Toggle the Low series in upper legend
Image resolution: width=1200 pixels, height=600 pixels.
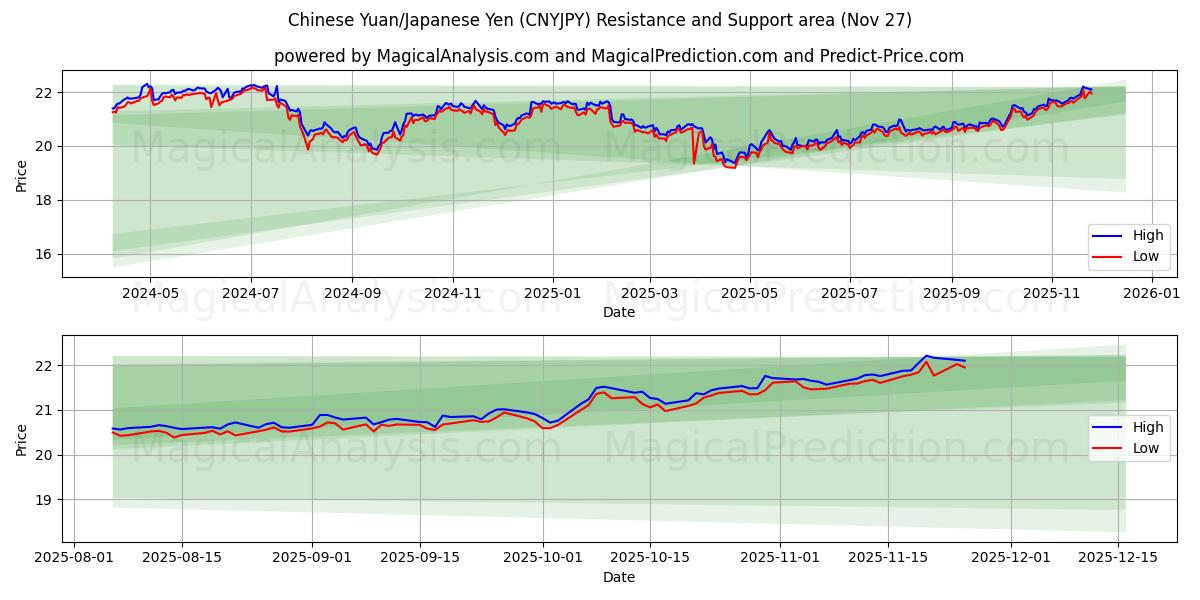pos(1146,255)
